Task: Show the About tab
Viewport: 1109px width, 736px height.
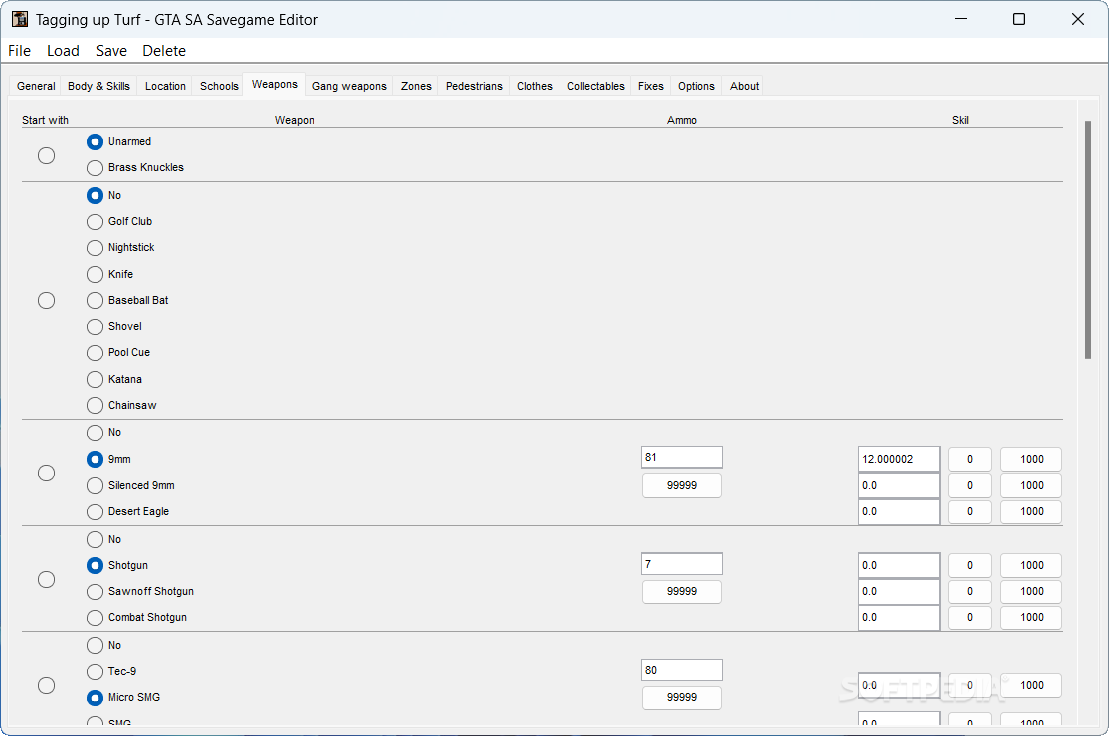Action: coord(744,86)
